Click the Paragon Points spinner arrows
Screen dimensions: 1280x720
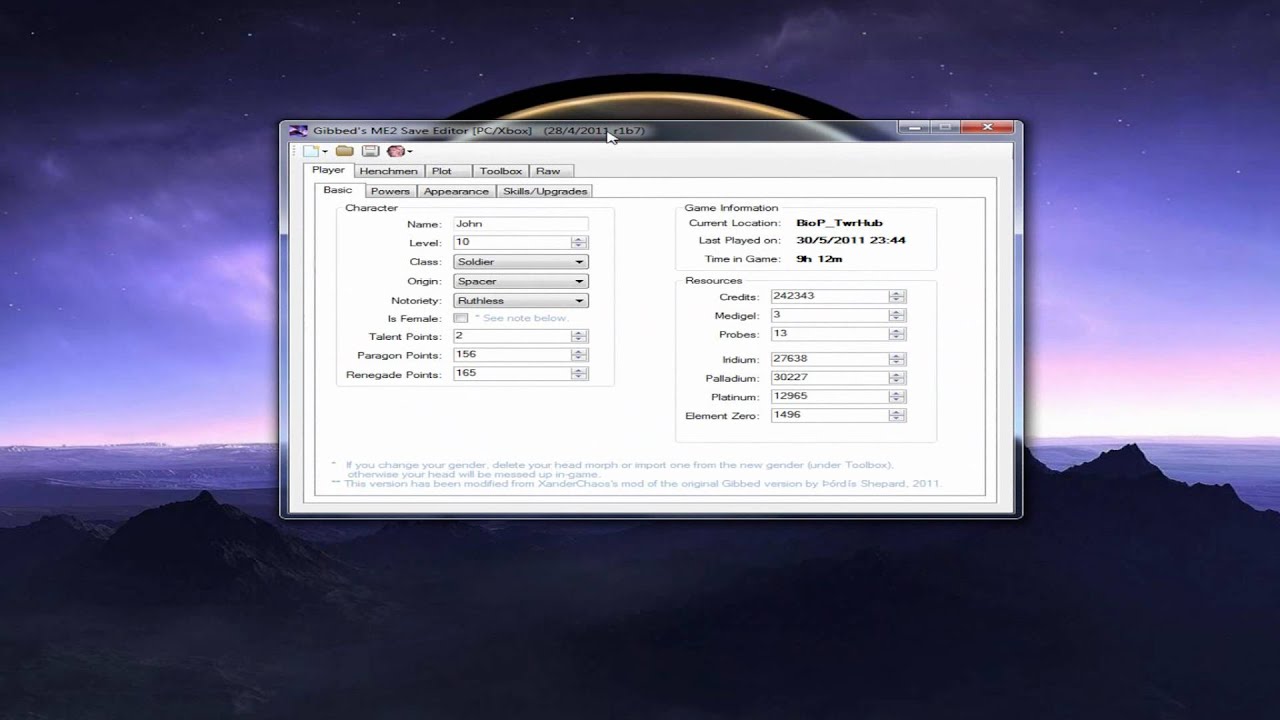[579, 354]
